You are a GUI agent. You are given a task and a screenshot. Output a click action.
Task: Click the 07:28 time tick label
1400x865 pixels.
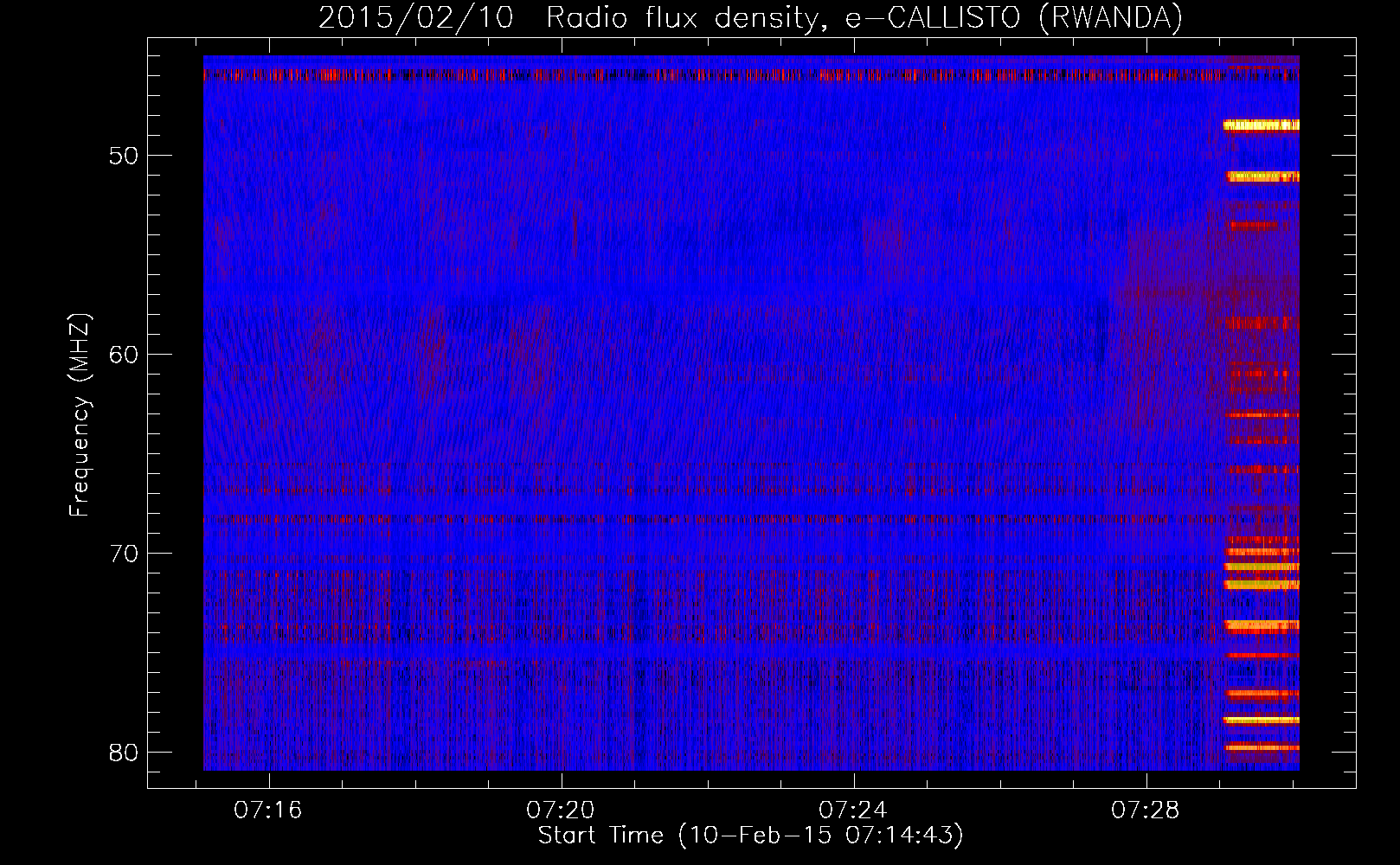(1146, 811)
